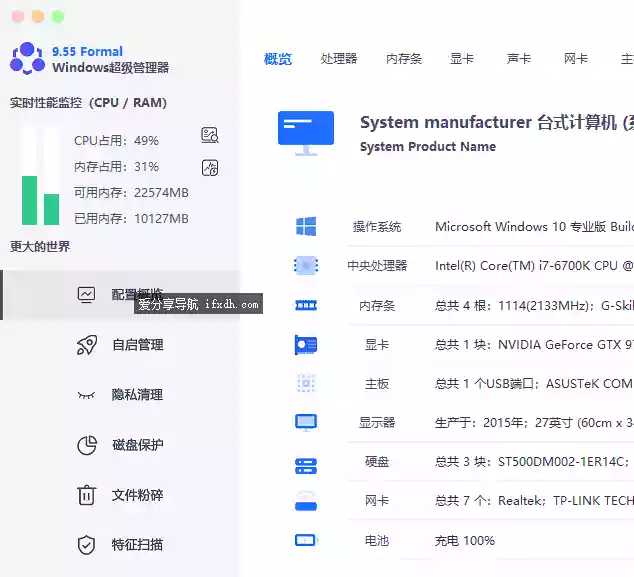The height and width of the screenshot is (577, 634).
Task: Click the battery icon in 电池 row
Action: pyautogui.click(x=306, y=540)
